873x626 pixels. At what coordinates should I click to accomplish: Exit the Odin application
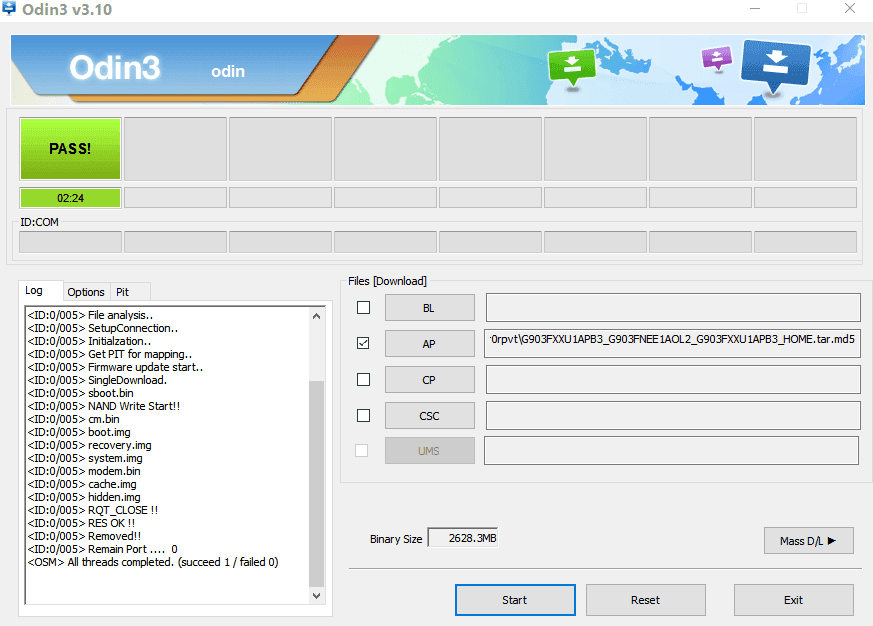tap(793, 600)
